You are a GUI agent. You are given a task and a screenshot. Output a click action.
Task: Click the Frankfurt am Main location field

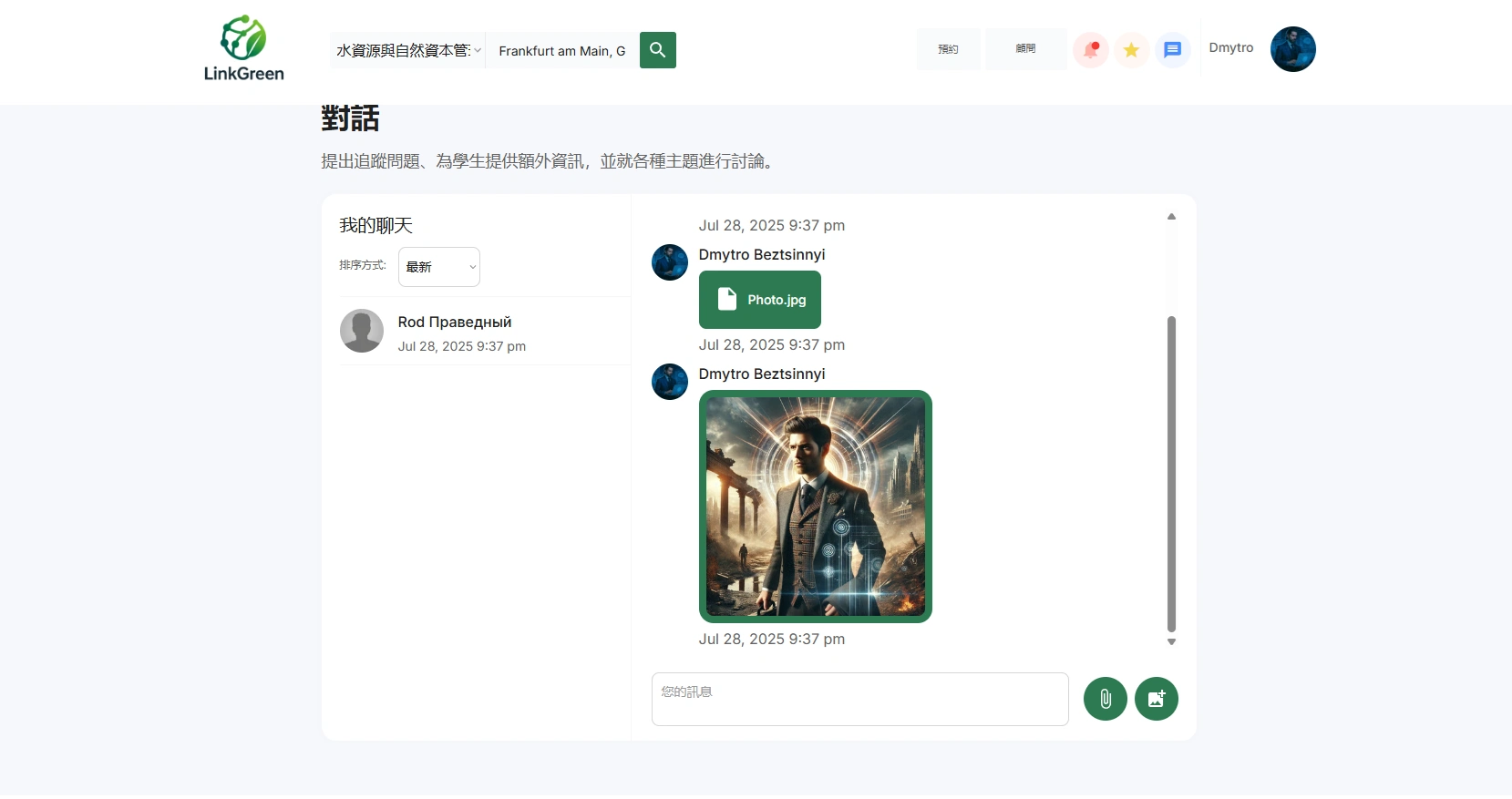562,51
